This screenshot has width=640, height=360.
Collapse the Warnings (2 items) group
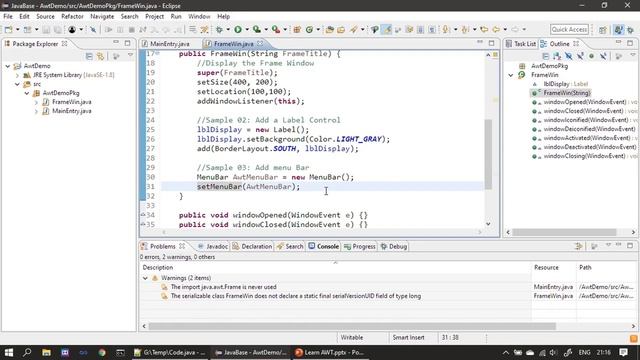(x=145, y=278)
